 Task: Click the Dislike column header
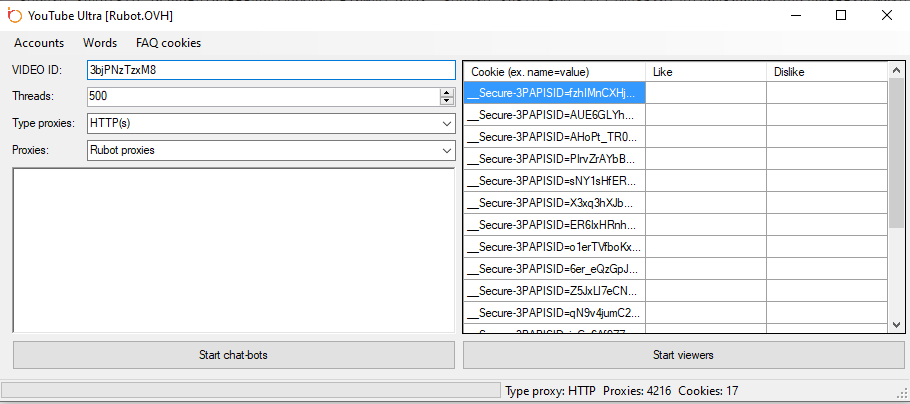coord(826,72)
